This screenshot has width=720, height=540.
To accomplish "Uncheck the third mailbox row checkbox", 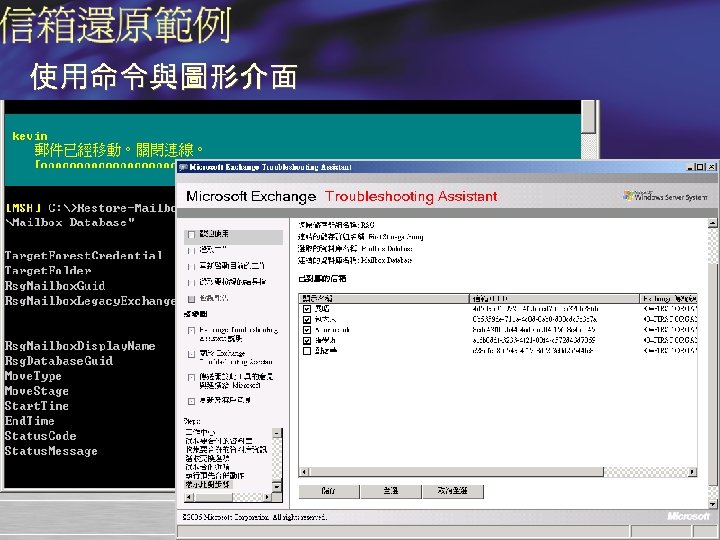I will tap(307, 330).
